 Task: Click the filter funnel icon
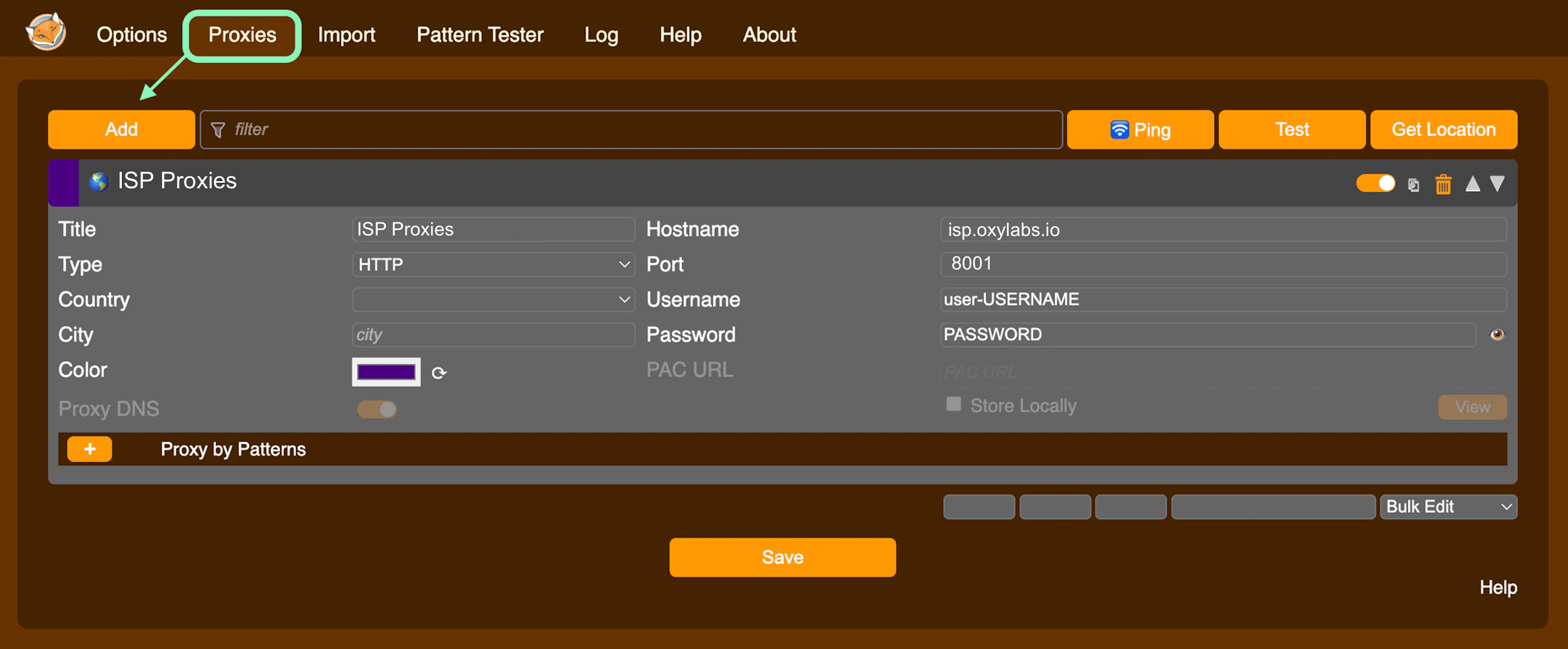click(218, 130)
